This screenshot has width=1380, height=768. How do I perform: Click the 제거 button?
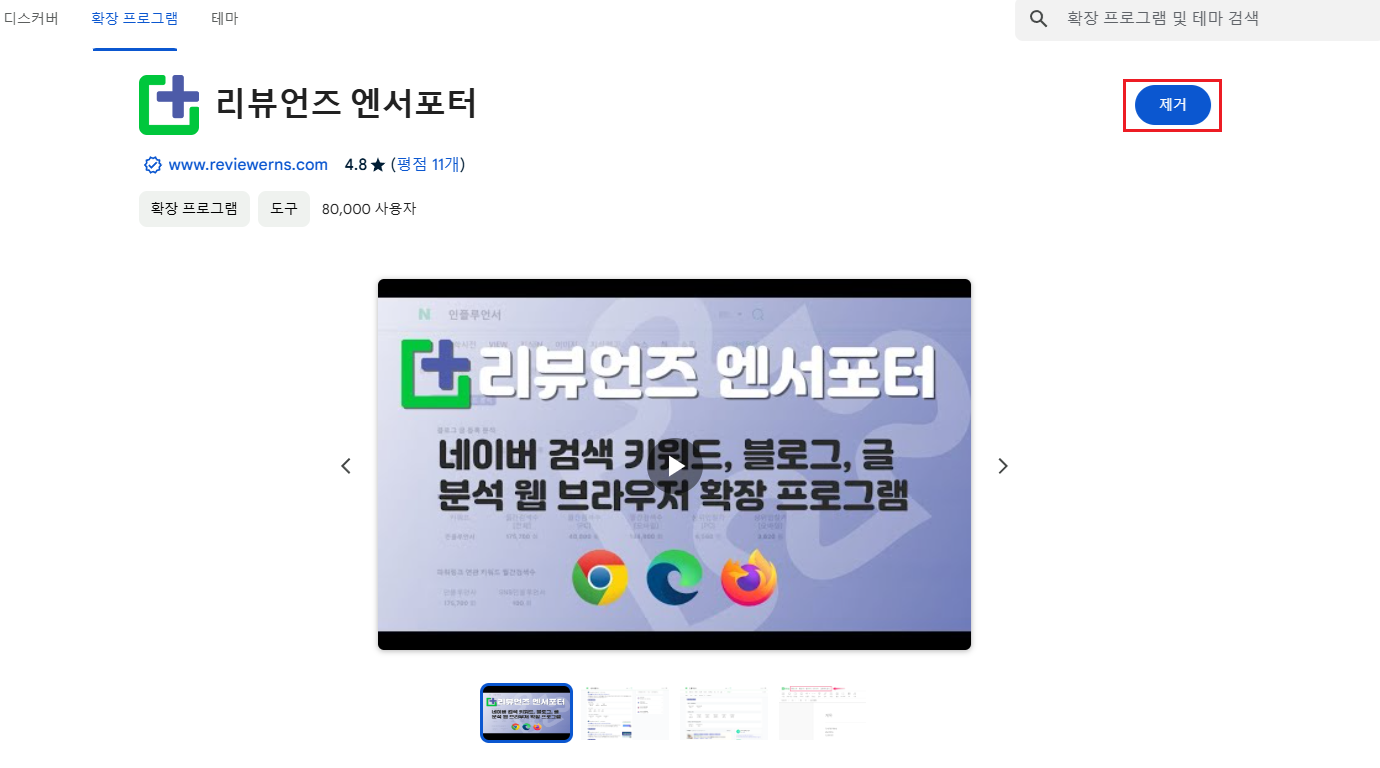pyautogui.click(x=1173, y=105)
